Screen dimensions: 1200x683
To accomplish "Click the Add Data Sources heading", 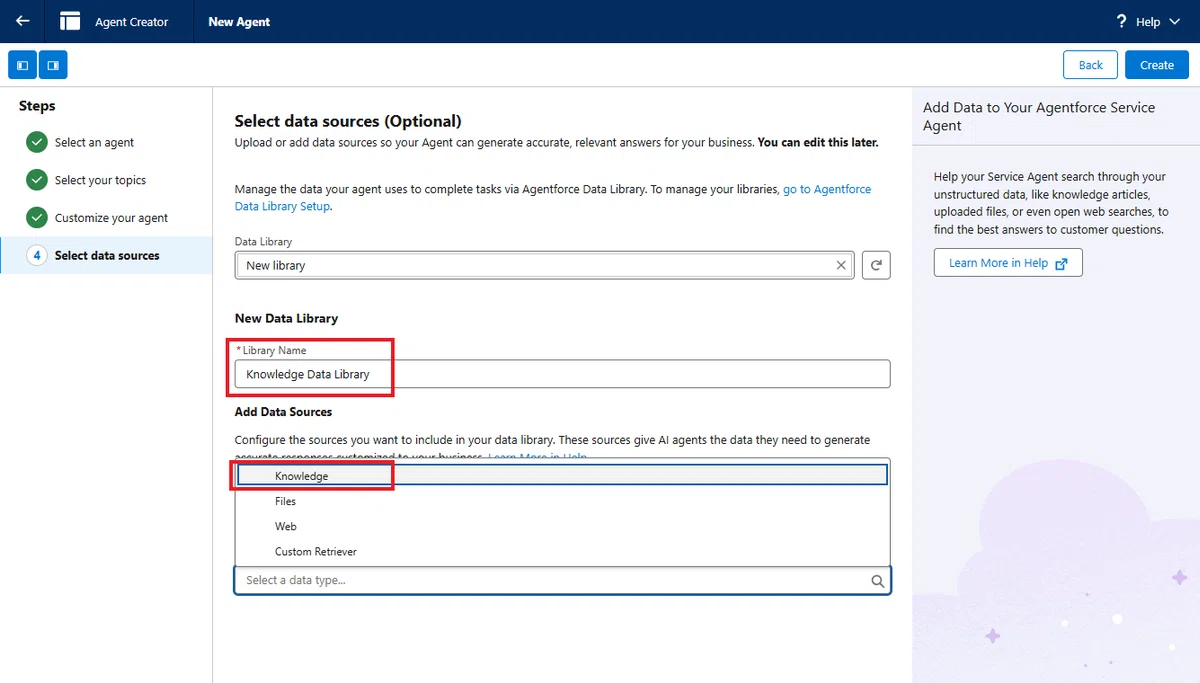I will click(x=283, y=411).
